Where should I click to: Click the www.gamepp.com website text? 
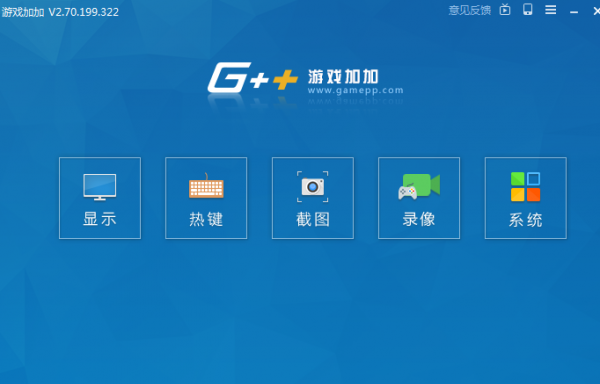click(x=355, y=91)
